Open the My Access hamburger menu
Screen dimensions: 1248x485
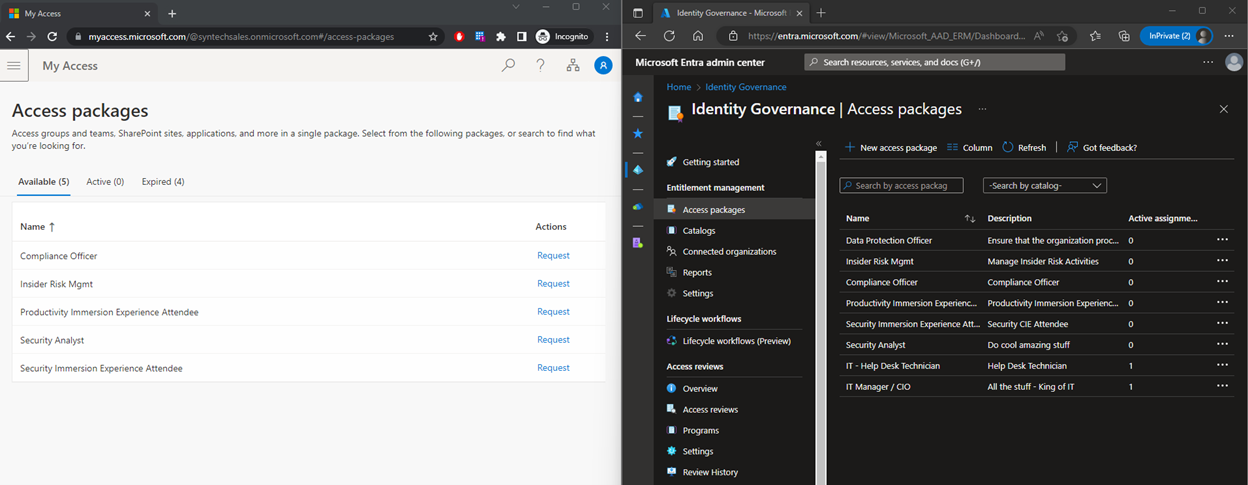14,65
